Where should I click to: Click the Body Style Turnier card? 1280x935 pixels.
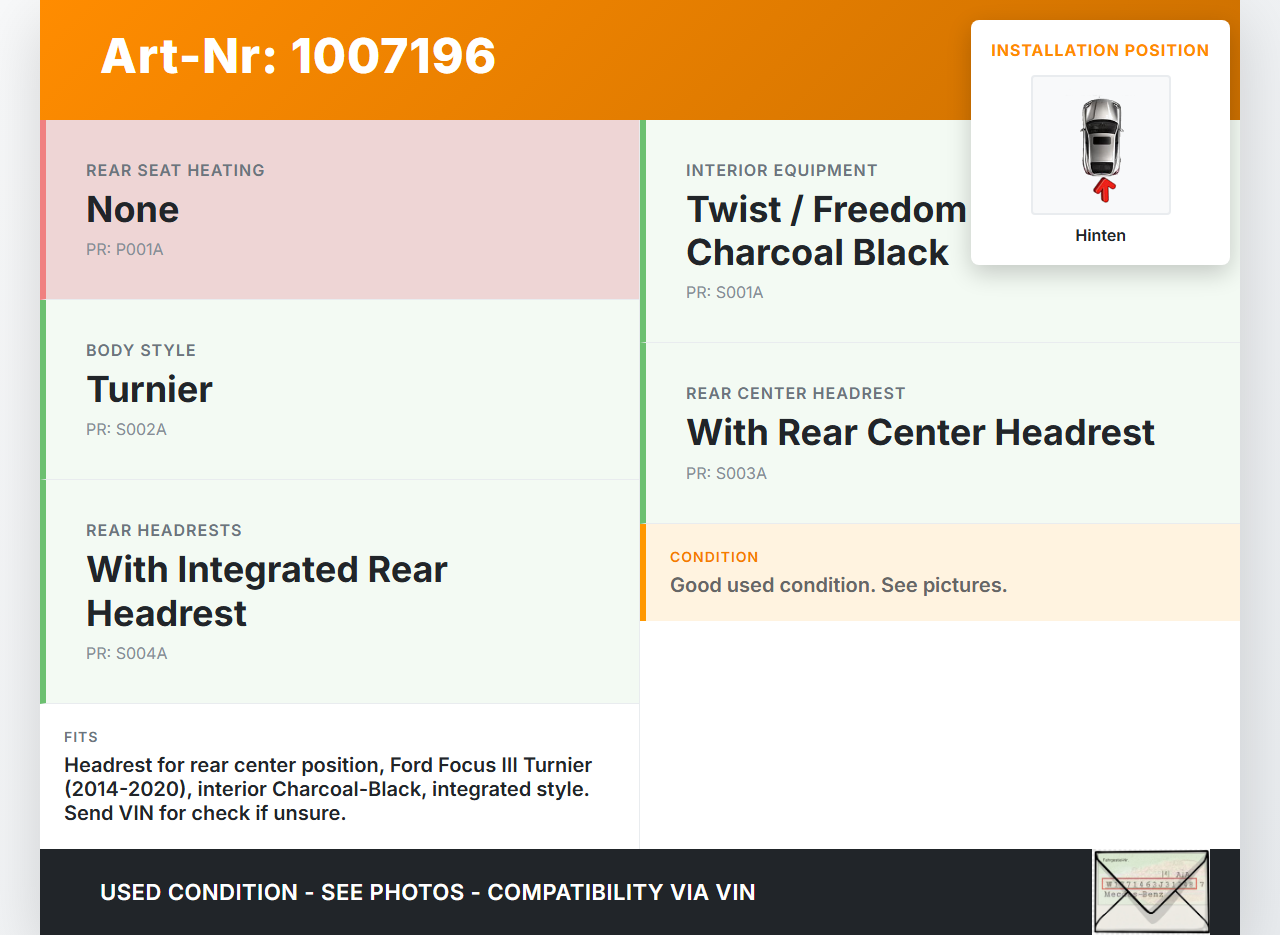click(342, 390)
